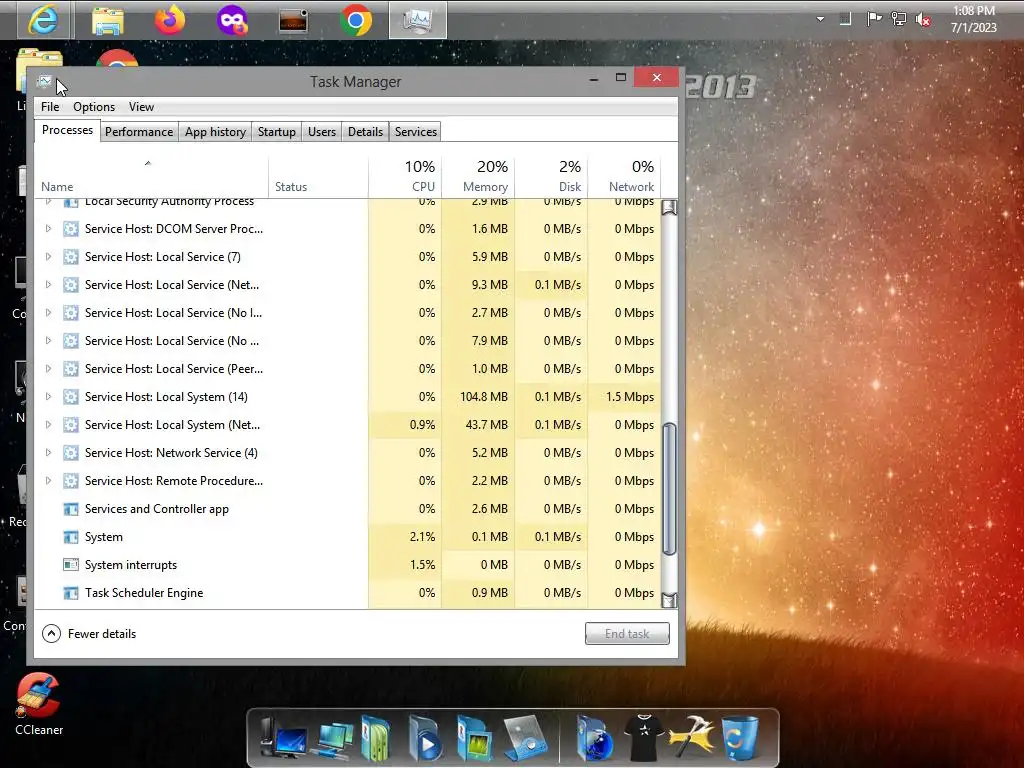Click the Task Scheduler Engine icon

pos(71,593)
